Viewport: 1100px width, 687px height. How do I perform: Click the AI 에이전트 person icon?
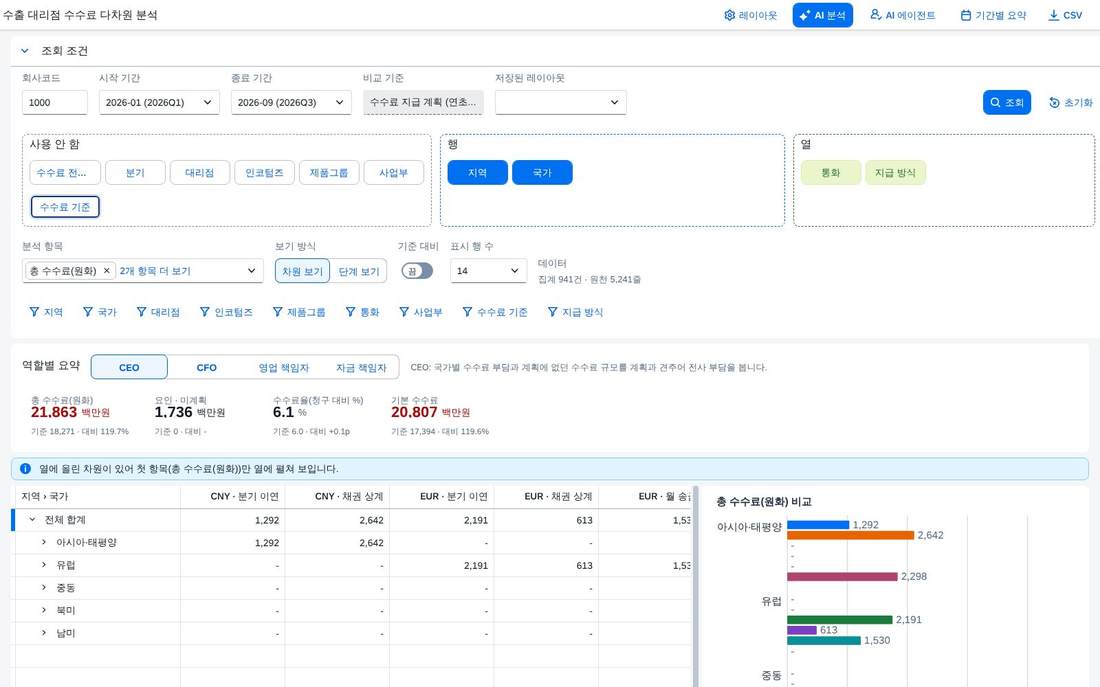pos(876,15)
